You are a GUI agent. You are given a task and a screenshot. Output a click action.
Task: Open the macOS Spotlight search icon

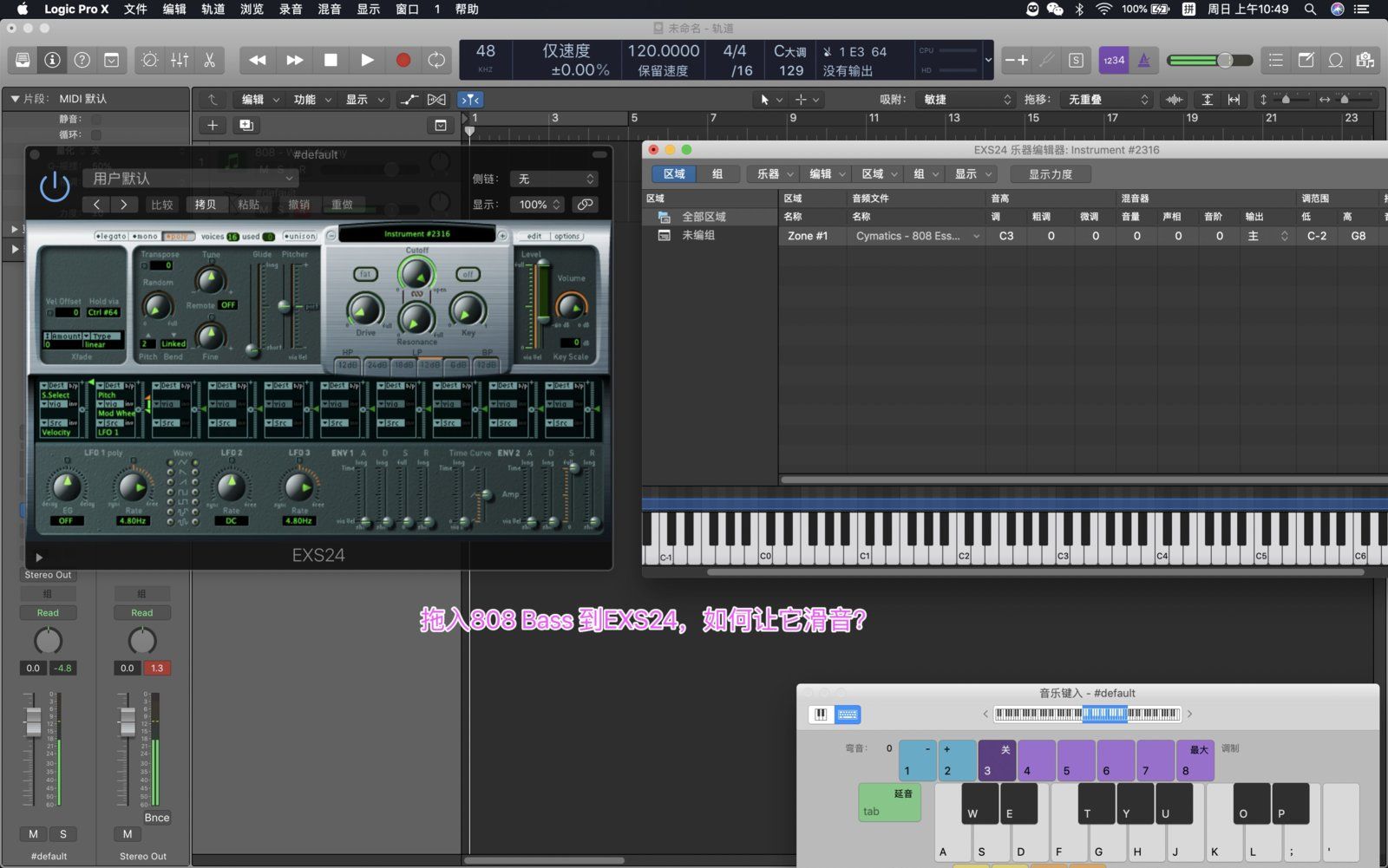pos(1310,9)
